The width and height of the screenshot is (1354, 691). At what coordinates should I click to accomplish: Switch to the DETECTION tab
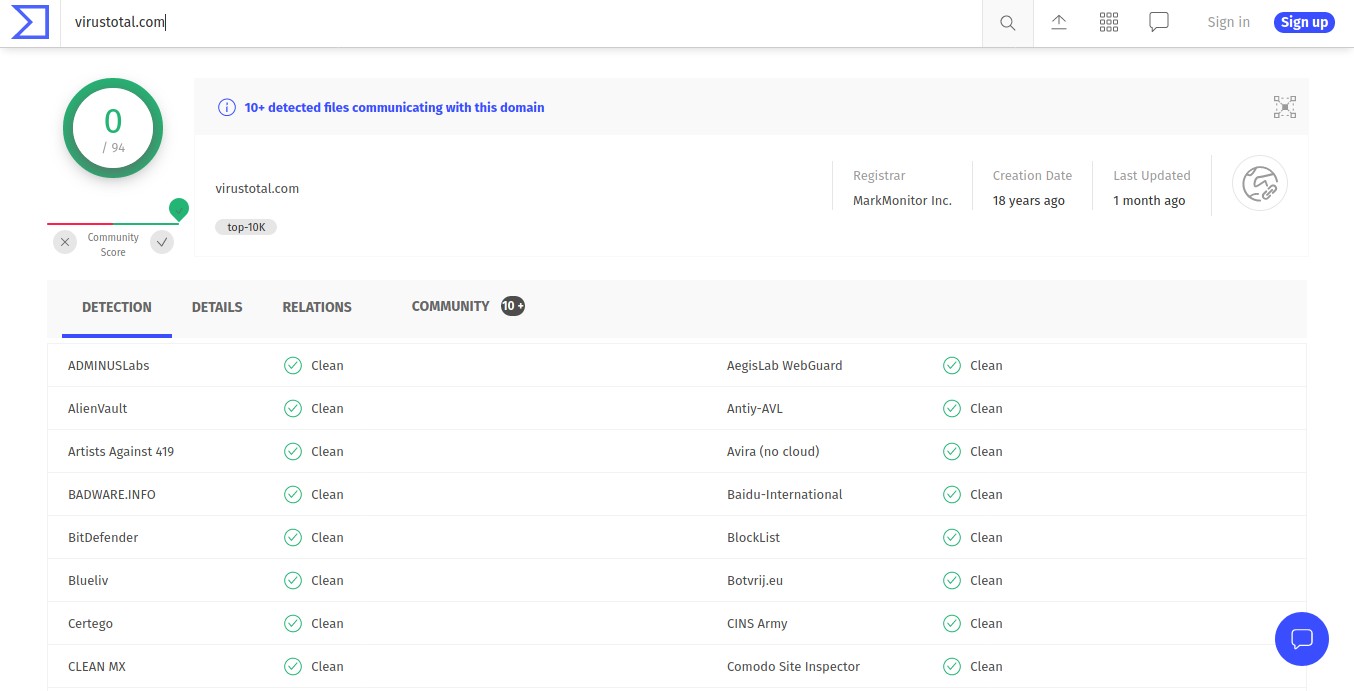(x=117, y=307)
